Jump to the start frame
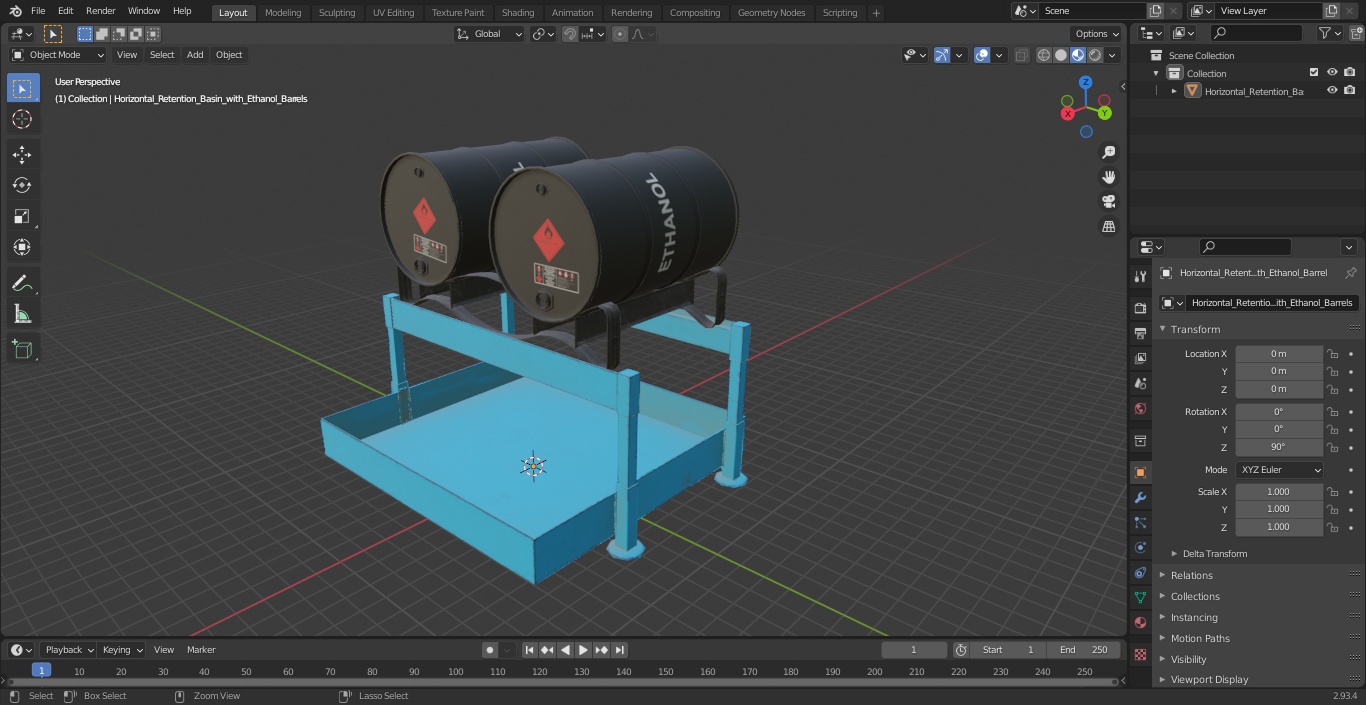The width and height of the screenshot is (1366, 705). point(530,650)
